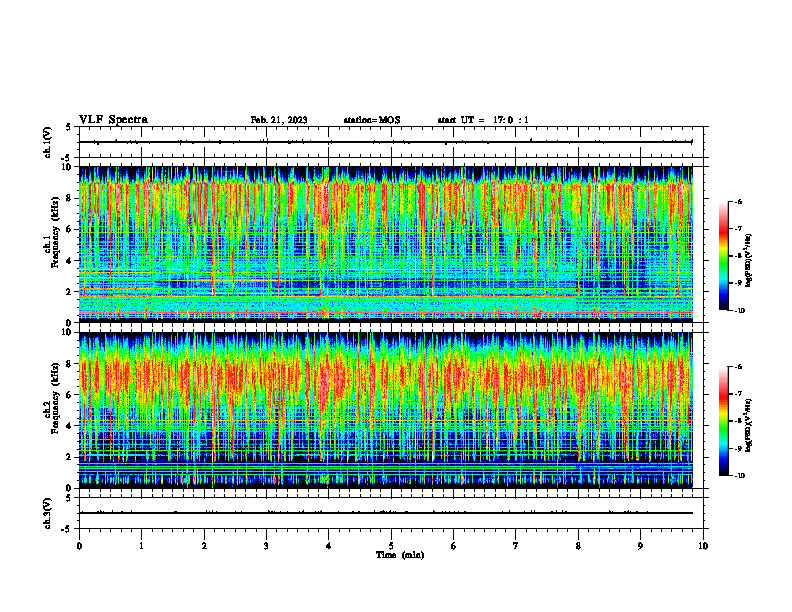Click the ch.2 spectrogram color bar

pyautogui.click(x=723, y=421)
